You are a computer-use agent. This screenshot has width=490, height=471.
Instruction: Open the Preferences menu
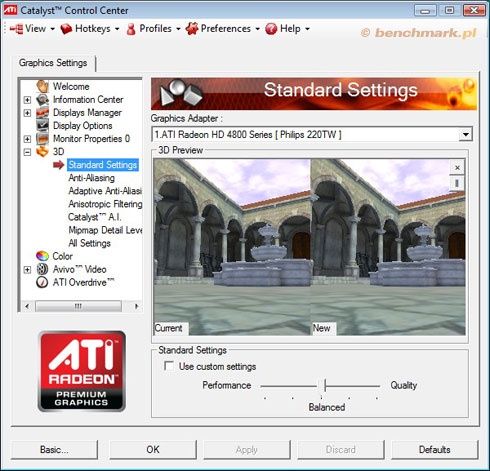(223, 29)
